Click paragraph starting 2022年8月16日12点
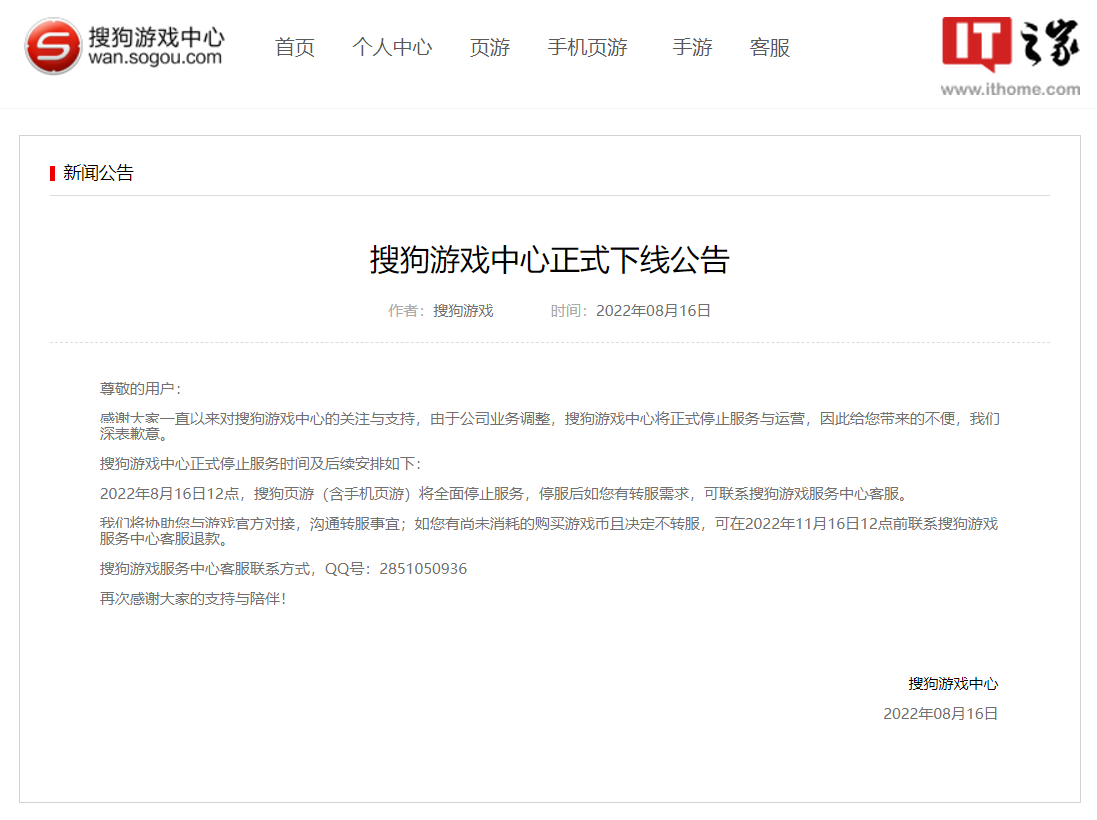1097x820 pixels. [506, 494]
